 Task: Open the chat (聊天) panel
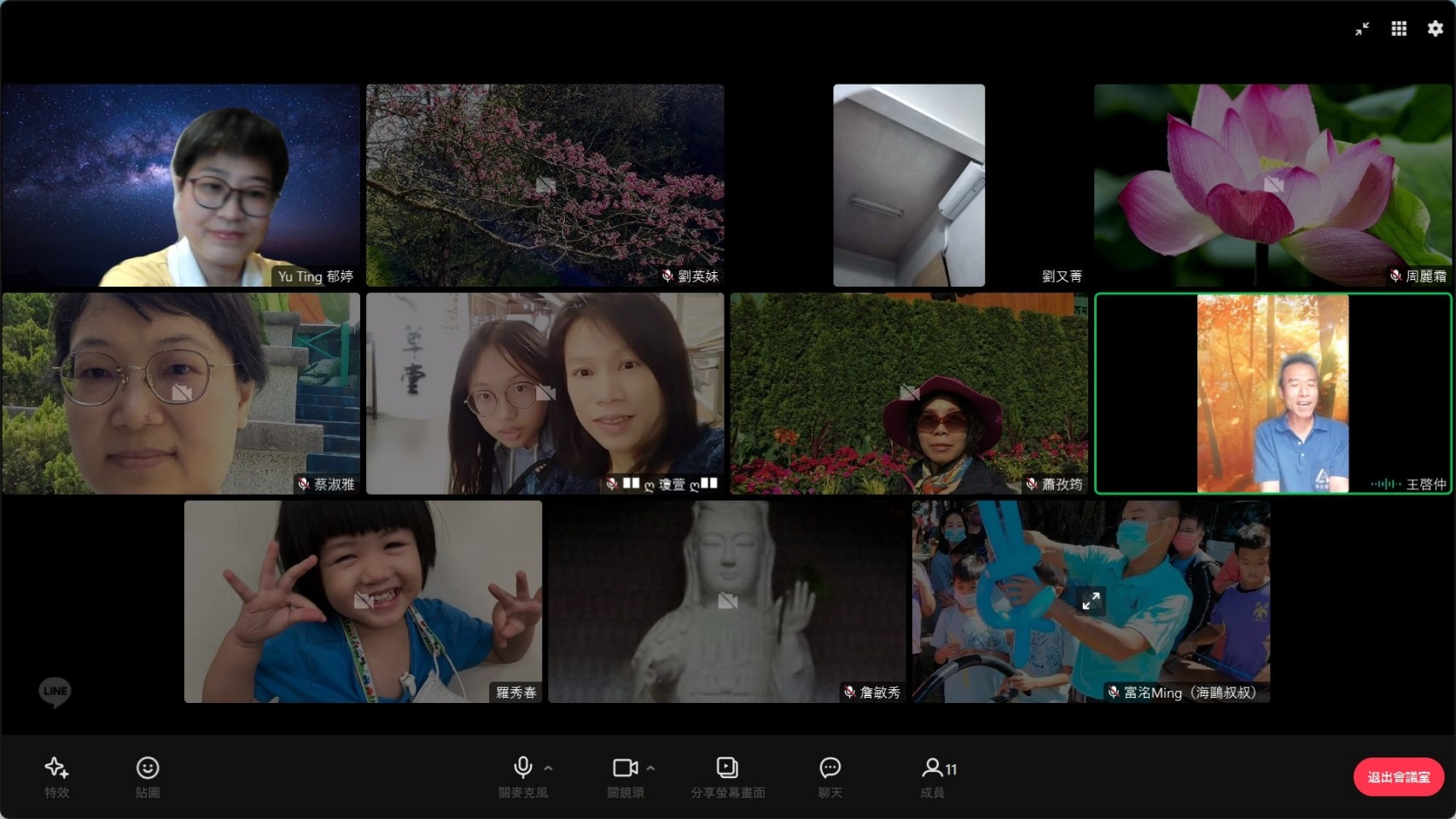pos(830,768)
